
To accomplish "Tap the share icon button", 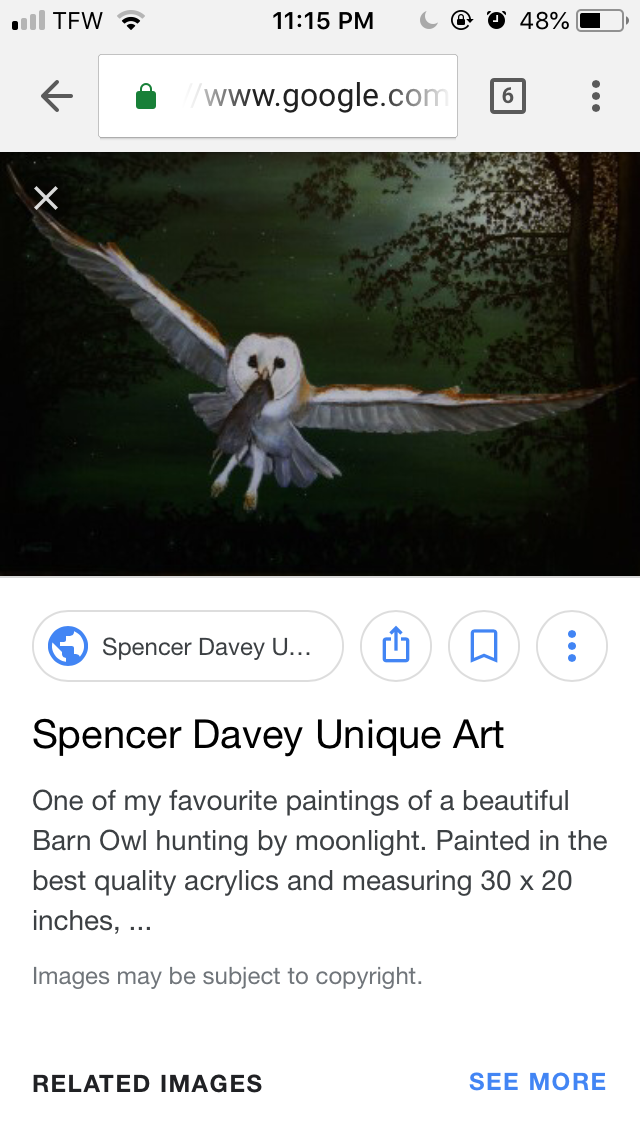I will pyautogui.click(x=396, y=646).
